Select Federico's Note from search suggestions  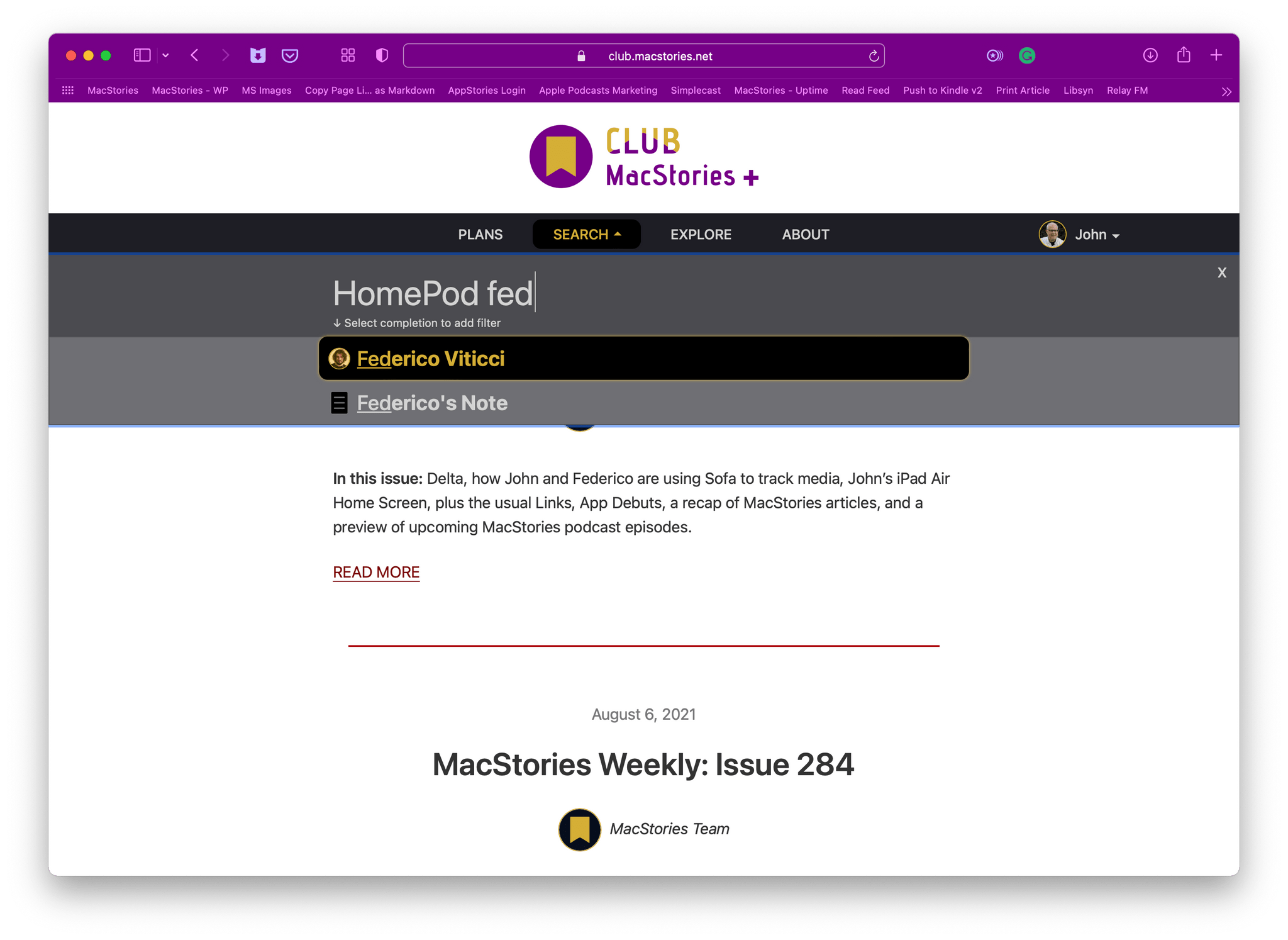click(x=433, y=403)
